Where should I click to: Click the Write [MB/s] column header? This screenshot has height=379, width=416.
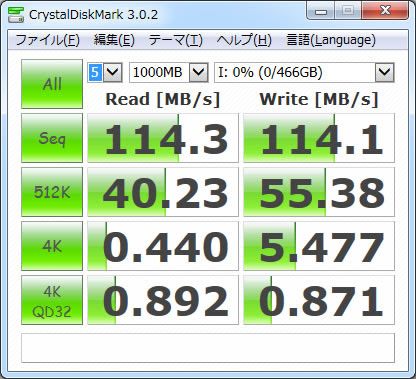pyautogui.click(x=319, y=99)
